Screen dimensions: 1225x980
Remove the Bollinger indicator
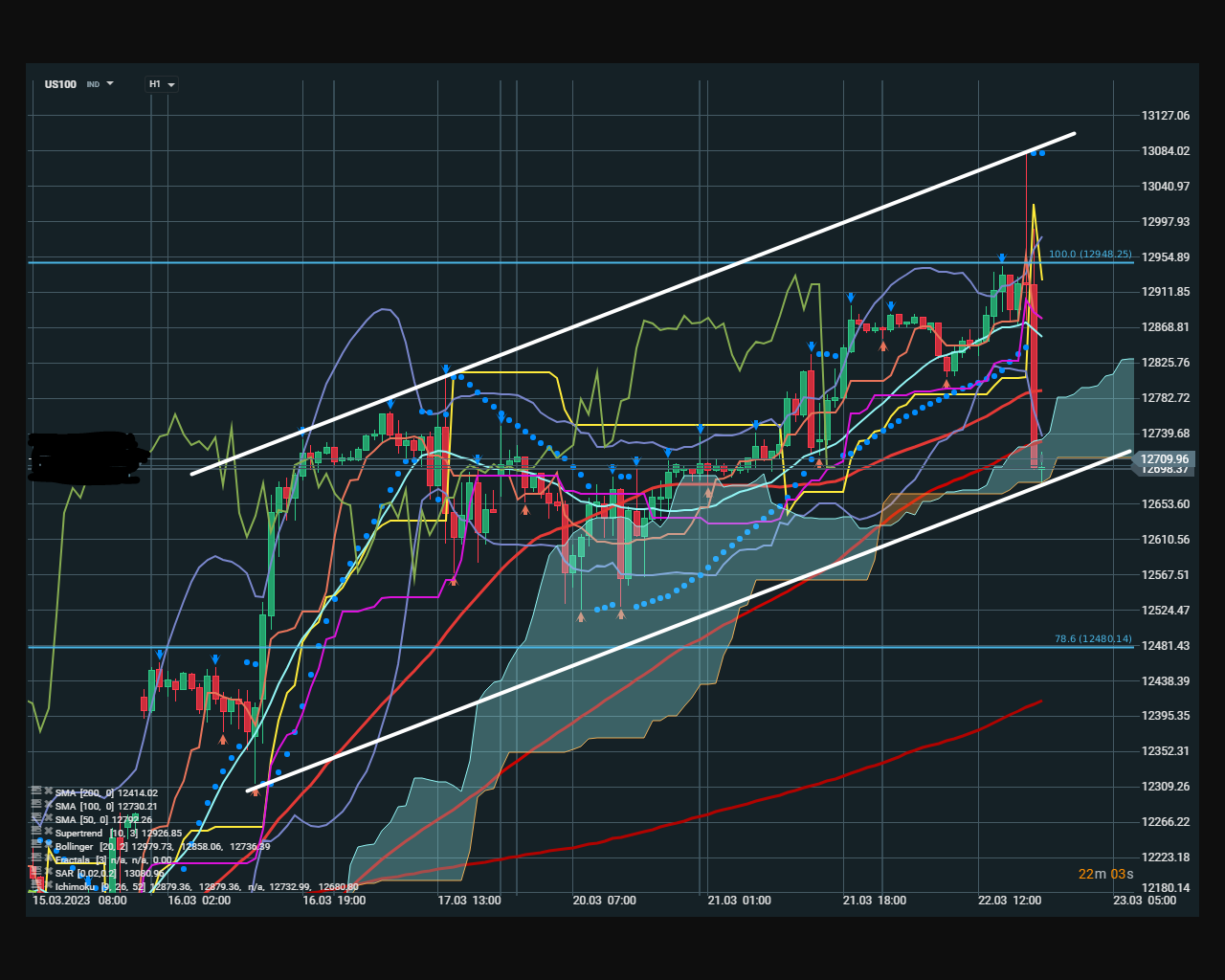pos(48,845)
